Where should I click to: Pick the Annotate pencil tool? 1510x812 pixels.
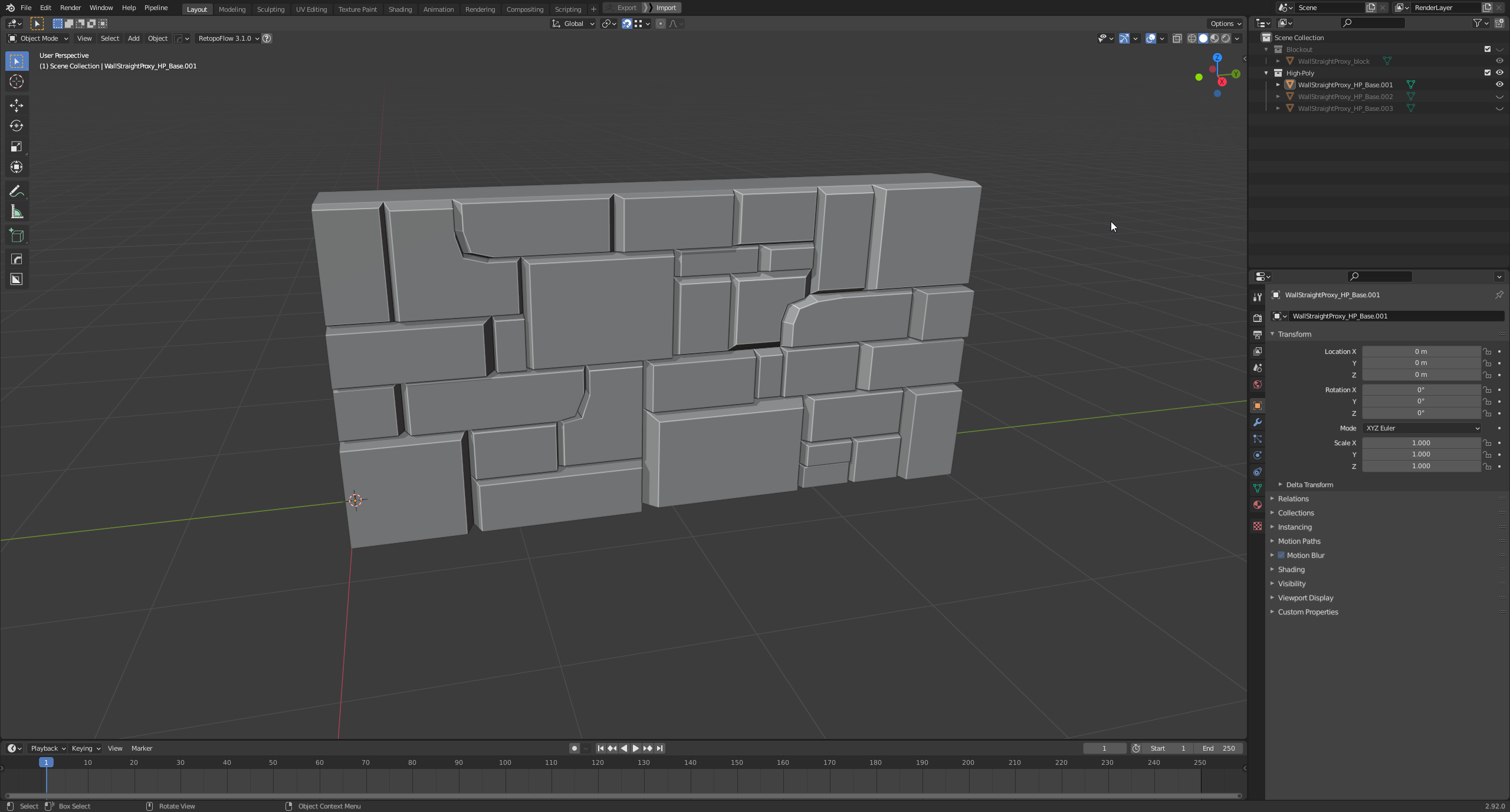17,191
